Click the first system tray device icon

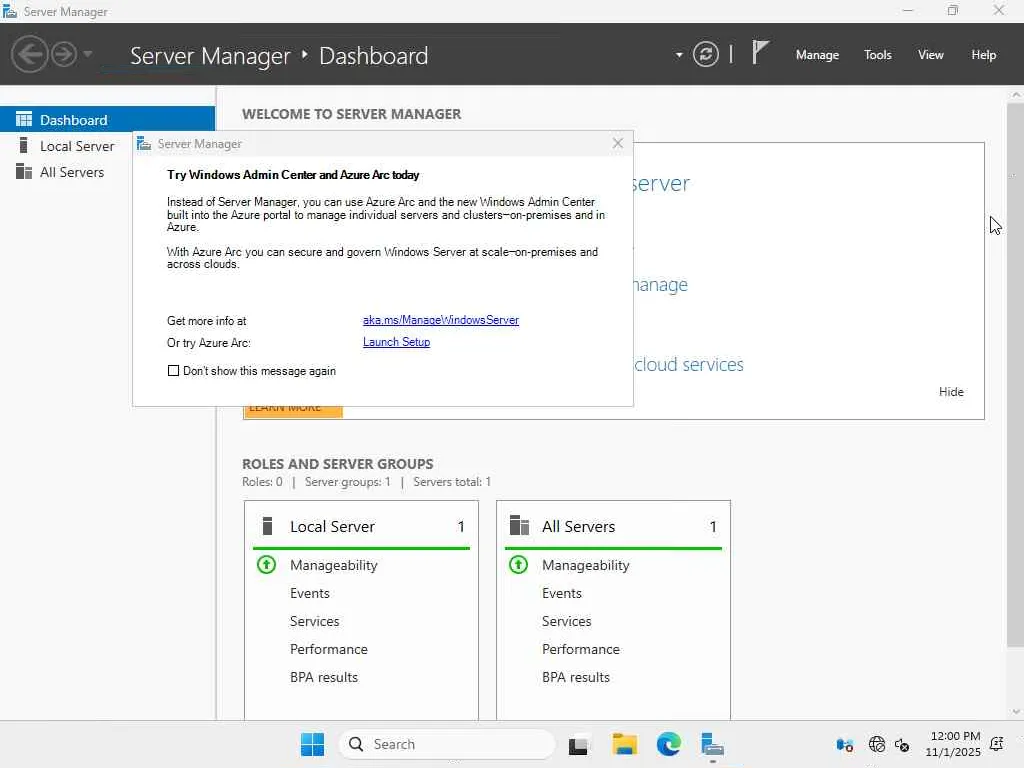coord(844,744)
